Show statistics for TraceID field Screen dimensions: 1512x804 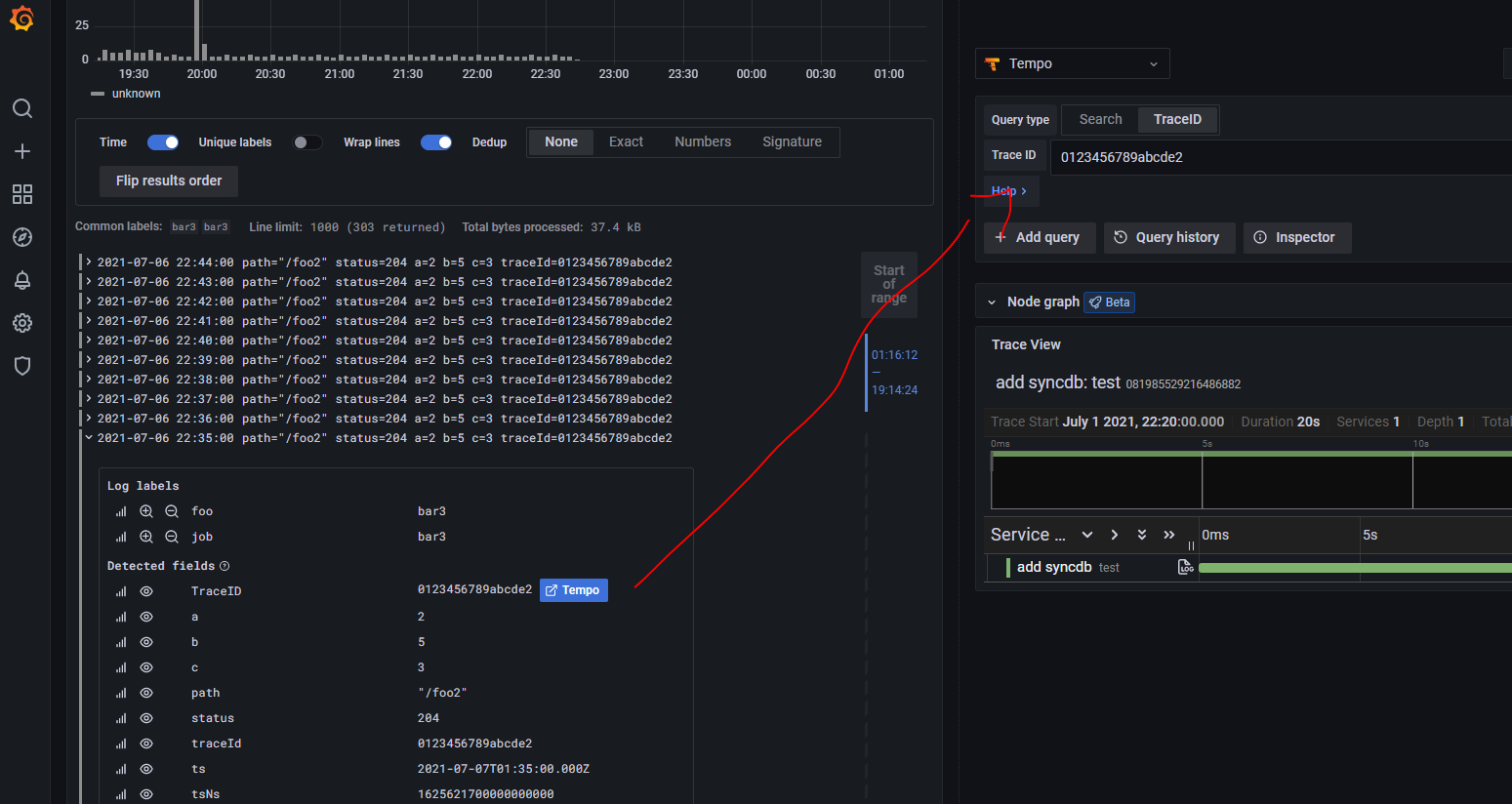(121, 591)
